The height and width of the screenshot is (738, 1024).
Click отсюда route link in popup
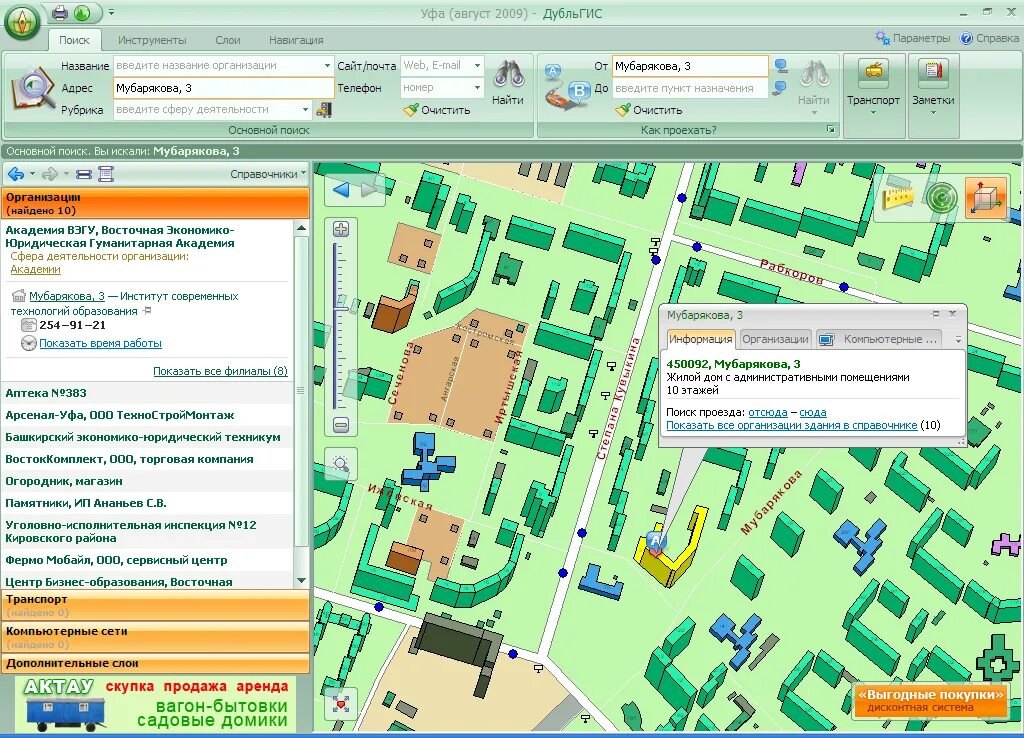(x=767, y=412)
